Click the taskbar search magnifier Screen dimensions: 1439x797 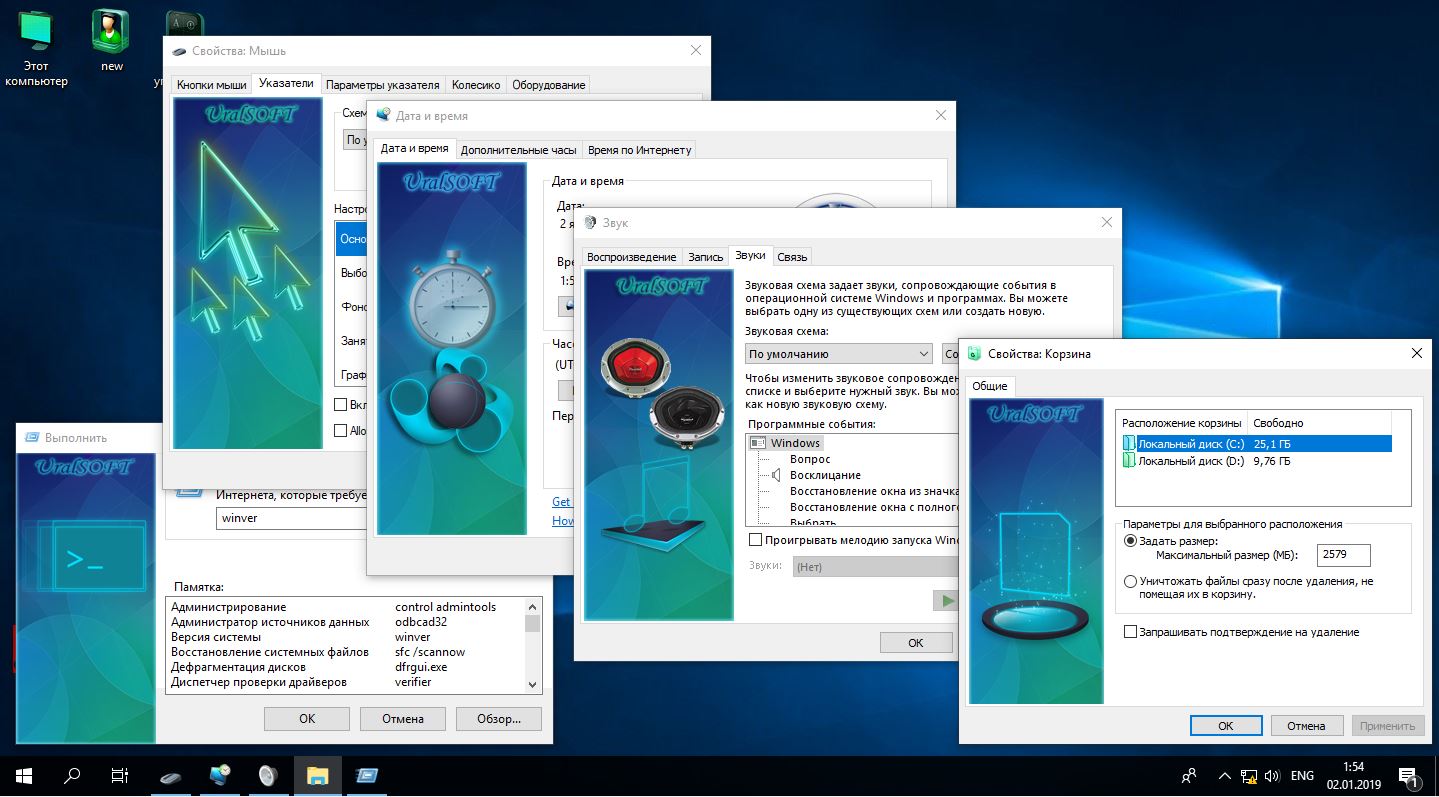tap(72, 775)
